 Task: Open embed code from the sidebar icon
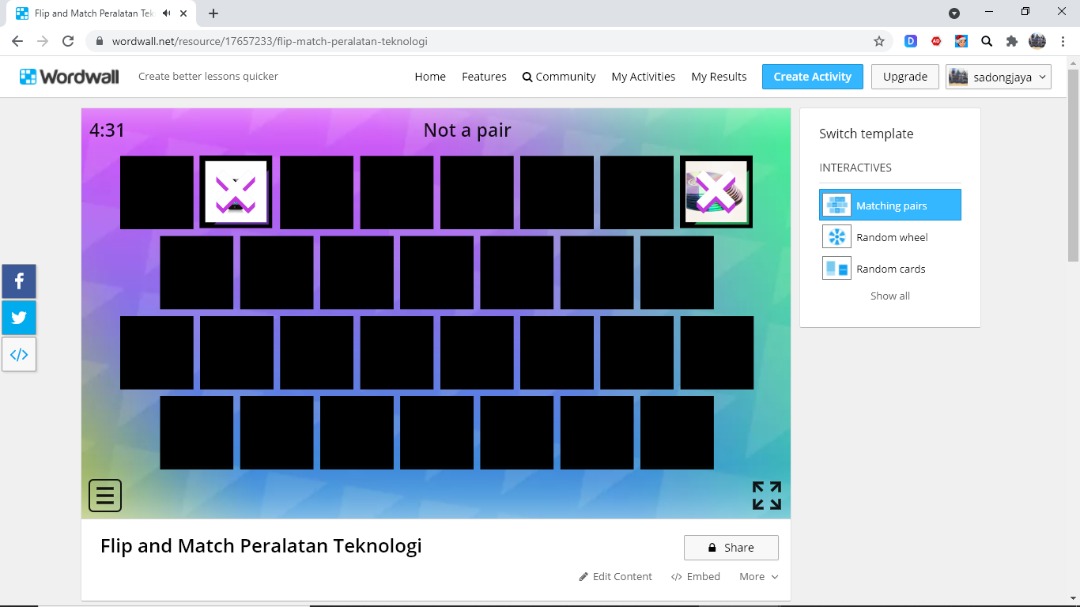19,354
